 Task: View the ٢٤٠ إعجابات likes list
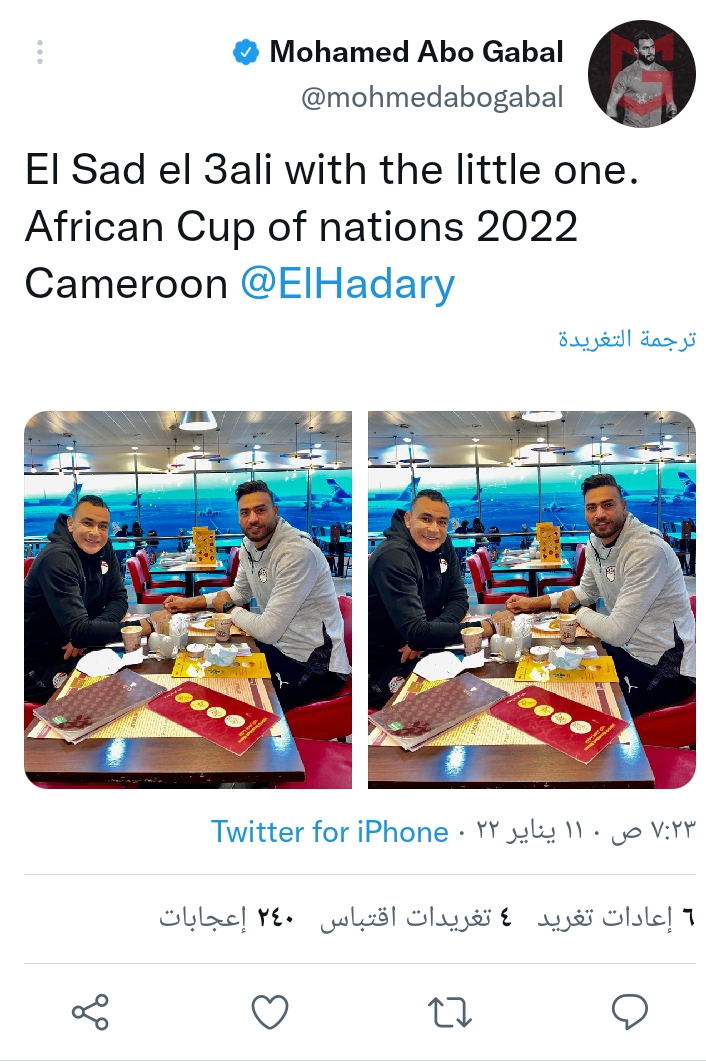point(228,918)
